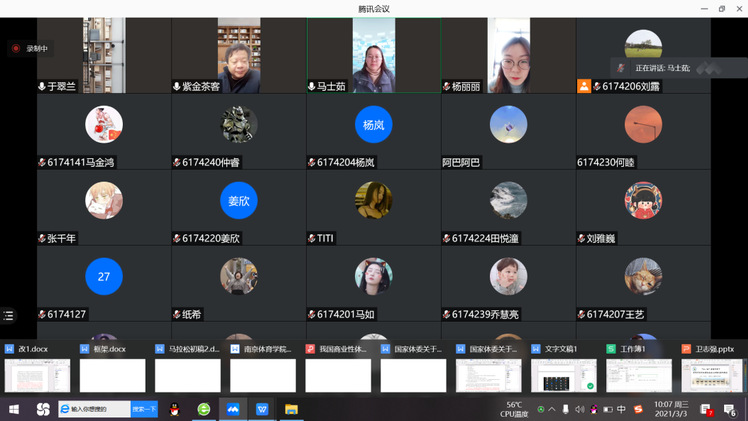Open QQ penguin icon in taskbar

coord(174,409)
